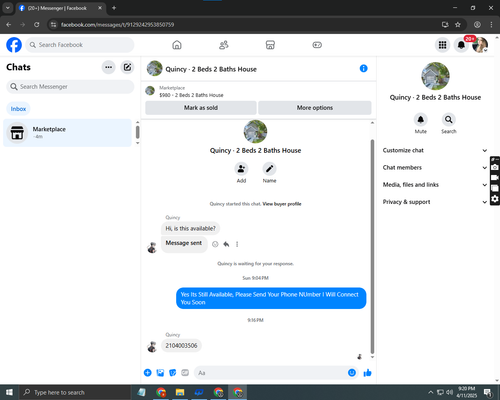500x400 pixels.
Task: Click Quincy's phone number message 2104003506
Action: 181,346
